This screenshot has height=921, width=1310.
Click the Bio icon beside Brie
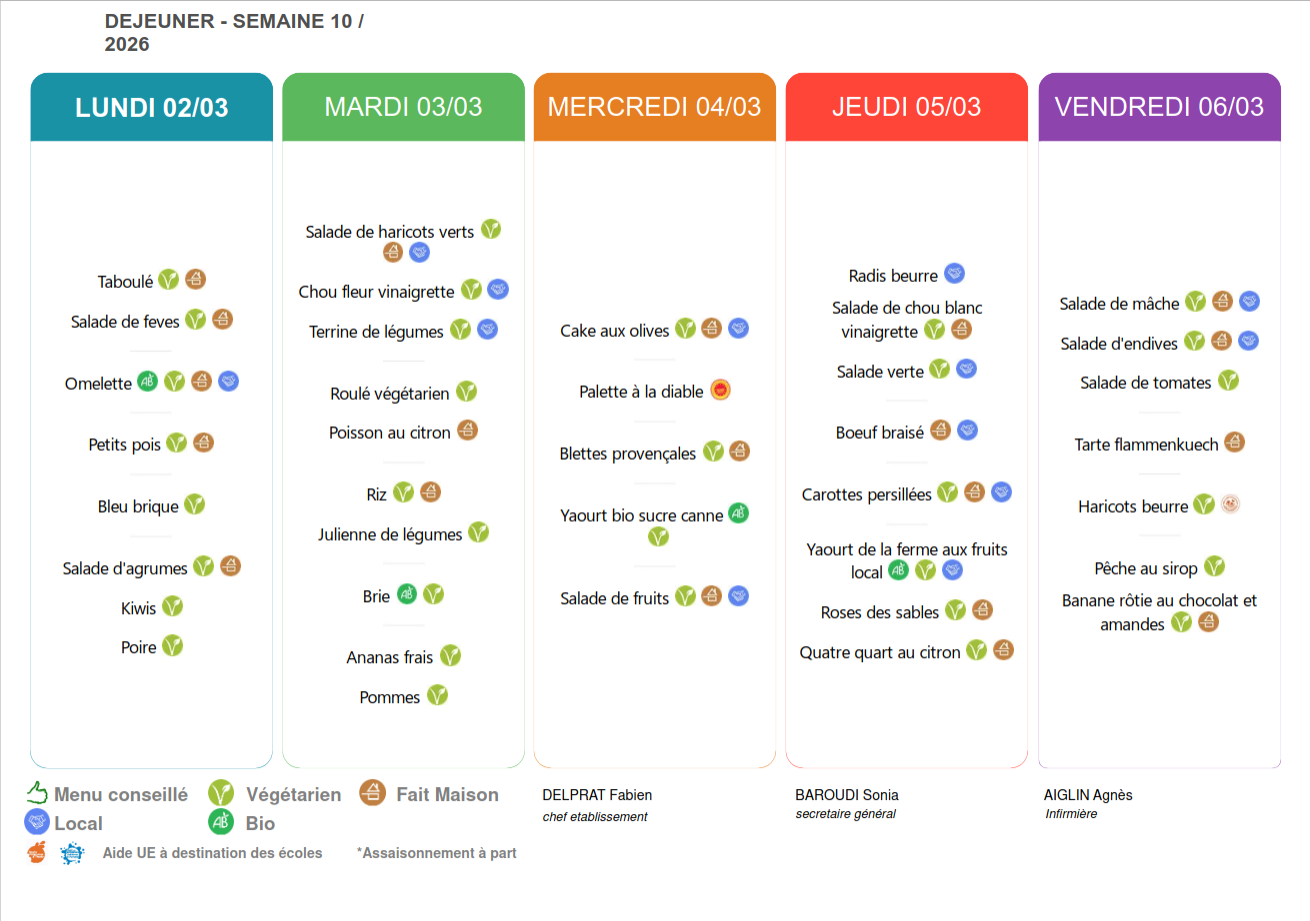click(407, 594)
